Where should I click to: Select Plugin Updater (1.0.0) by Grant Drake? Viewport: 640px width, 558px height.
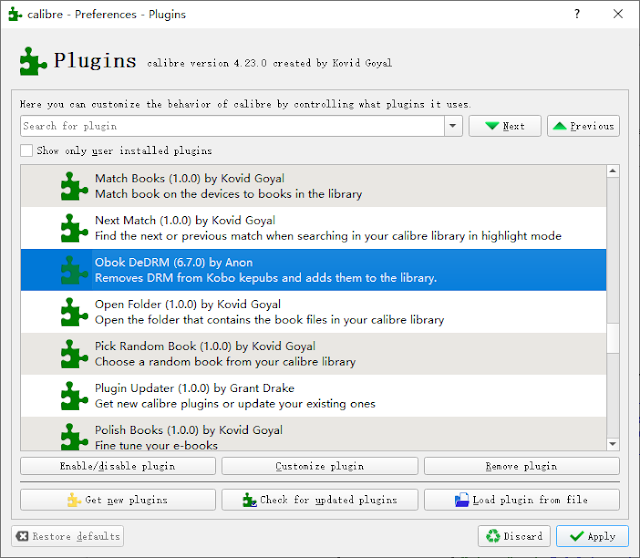pyautogui.click(x=313, y=396)
